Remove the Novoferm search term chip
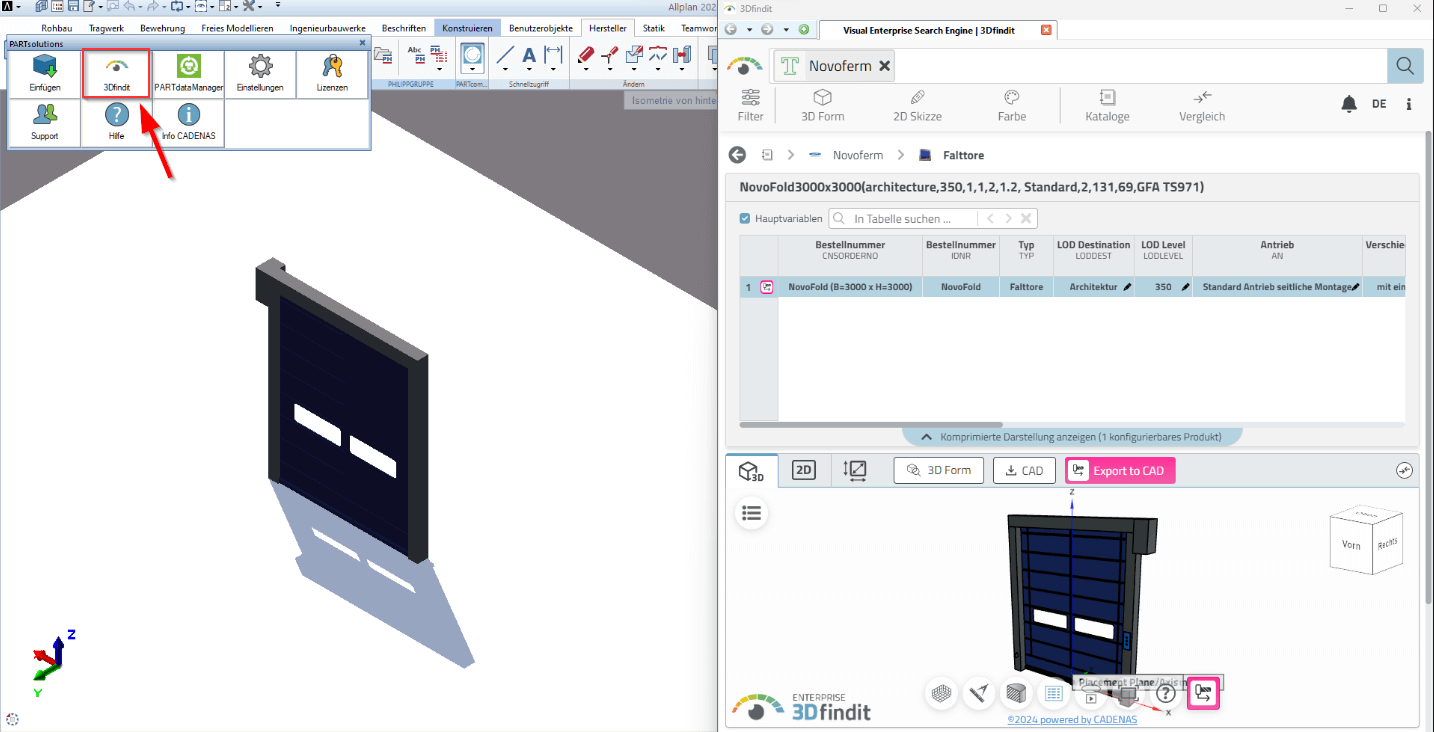Screen dimensions: 1434x732 click(884, 66)
